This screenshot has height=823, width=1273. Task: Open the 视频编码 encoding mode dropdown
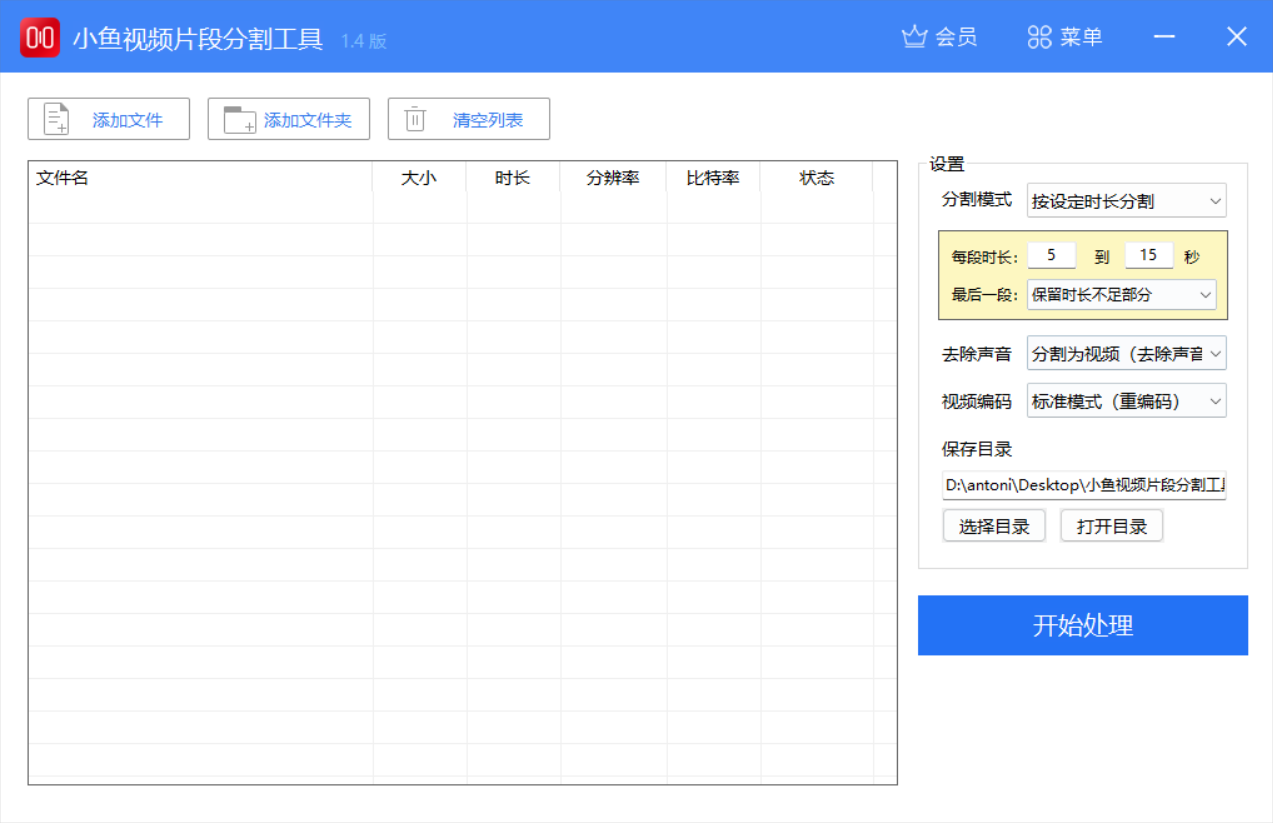[1125, 400]
